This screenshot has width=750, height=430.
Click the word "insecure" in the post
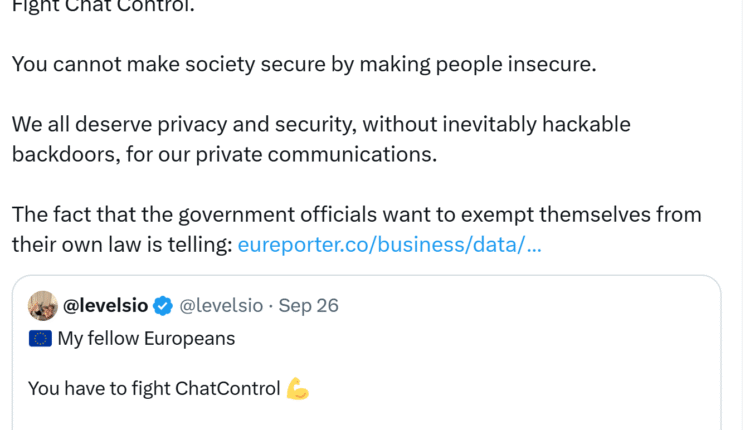point(548,64)
